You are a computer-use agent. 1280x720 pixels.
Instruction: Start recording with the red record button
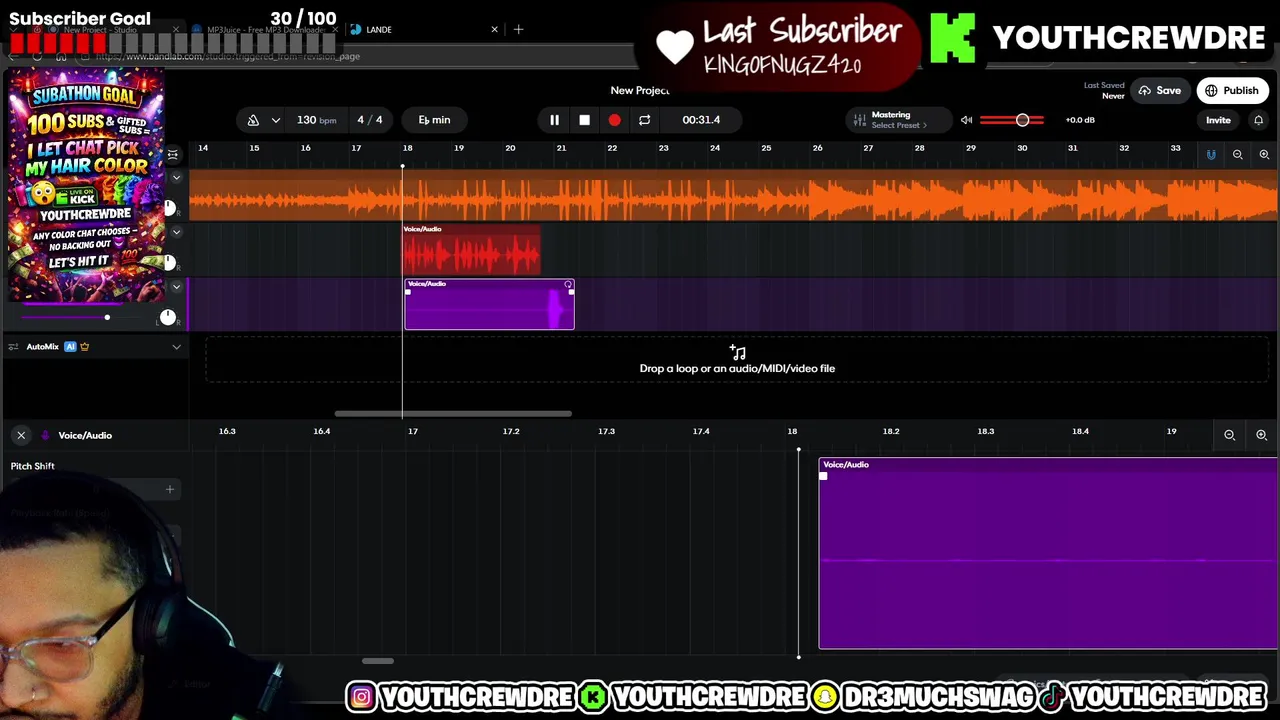[x=614, y=120]
